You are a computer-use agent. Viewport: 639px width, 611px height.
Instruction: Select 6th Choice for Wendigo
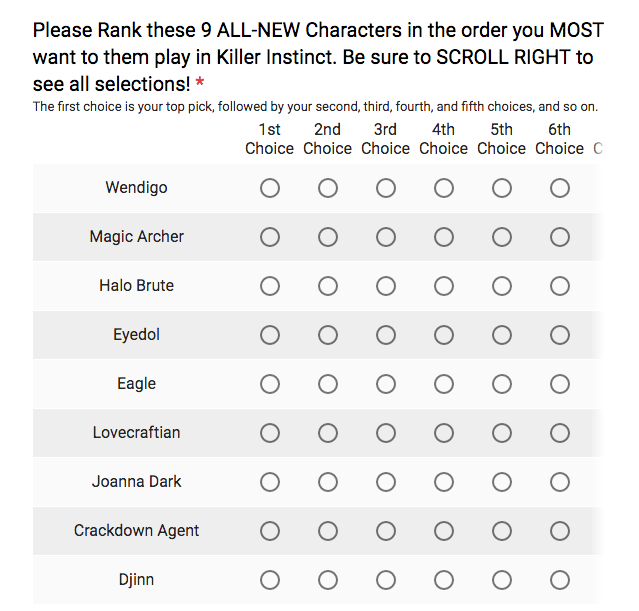(x=560, y=188)
